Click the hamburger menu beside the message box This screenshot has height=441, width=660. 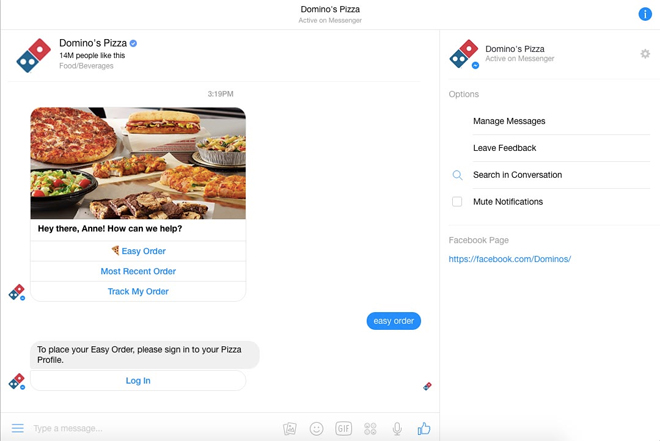click(18, 428)
